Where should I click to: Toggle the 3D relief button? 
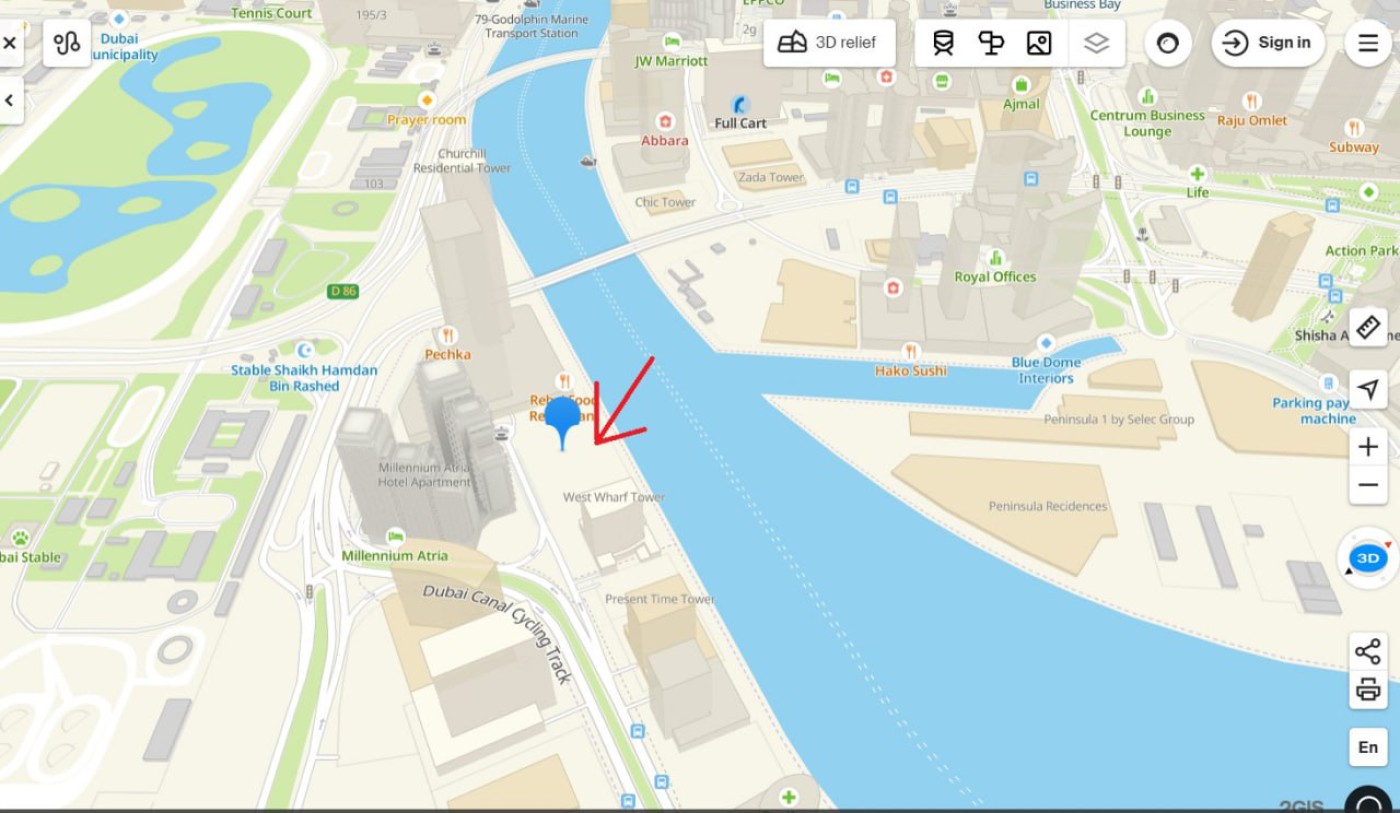click(829, 43)
